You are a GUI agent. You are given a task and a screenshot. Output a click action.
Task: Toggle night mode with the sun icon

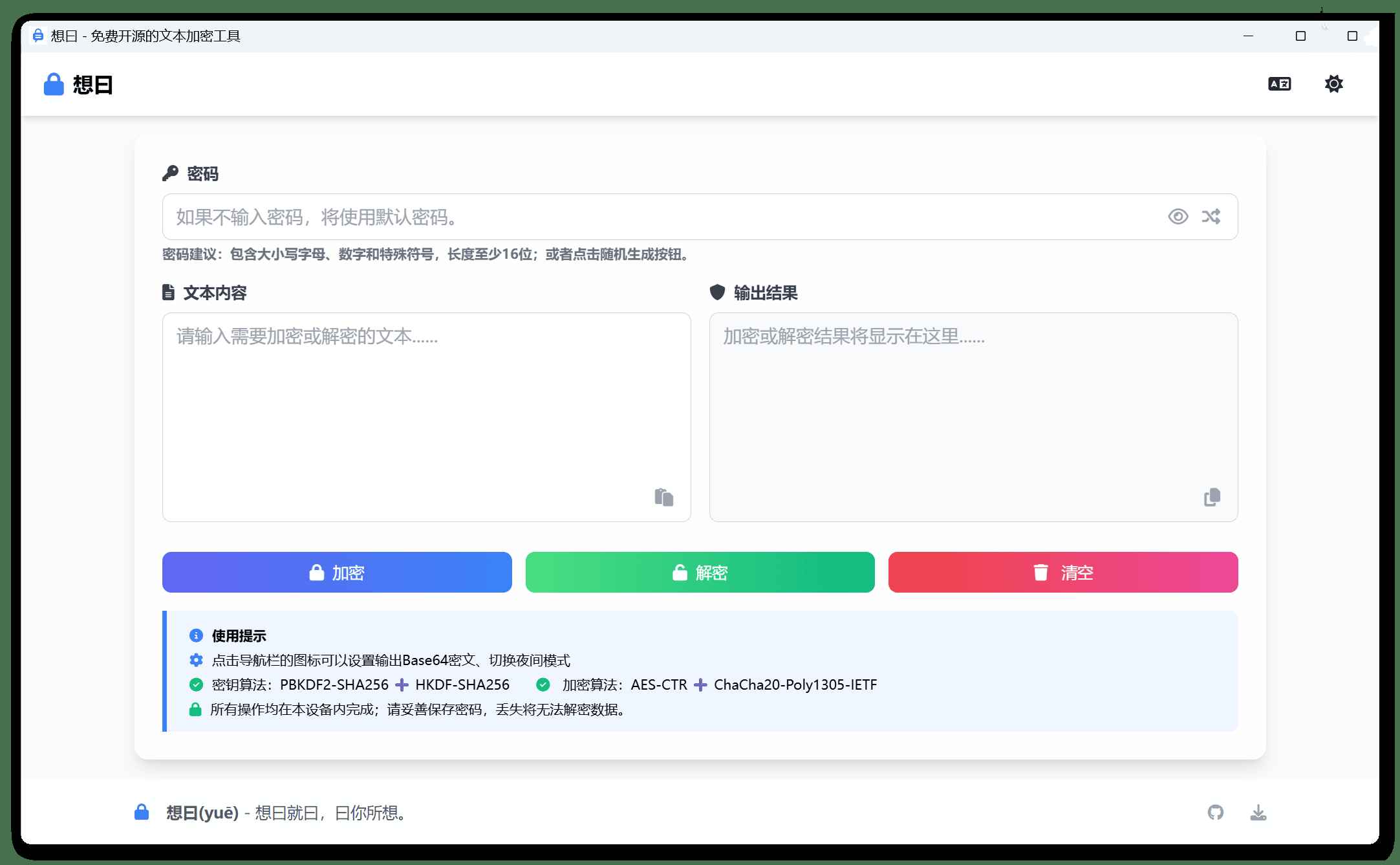tap(1333, 84)
